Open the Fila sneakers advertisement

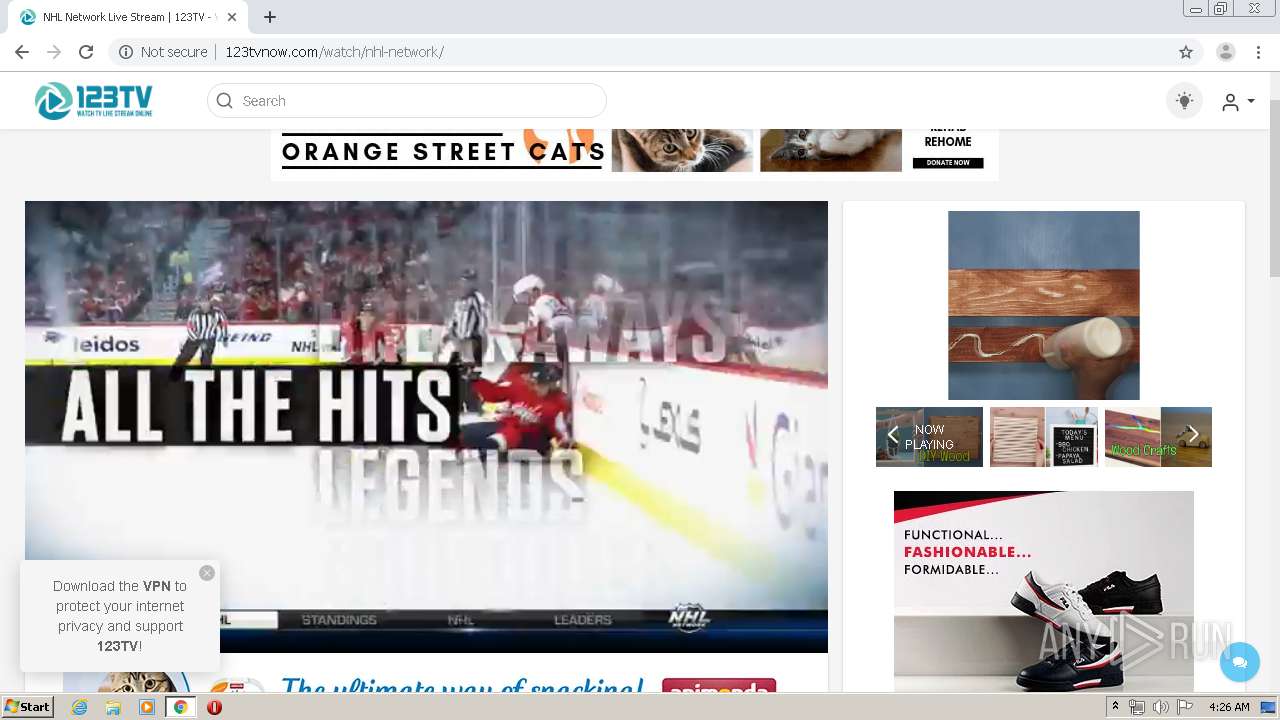coord(1044,591)
